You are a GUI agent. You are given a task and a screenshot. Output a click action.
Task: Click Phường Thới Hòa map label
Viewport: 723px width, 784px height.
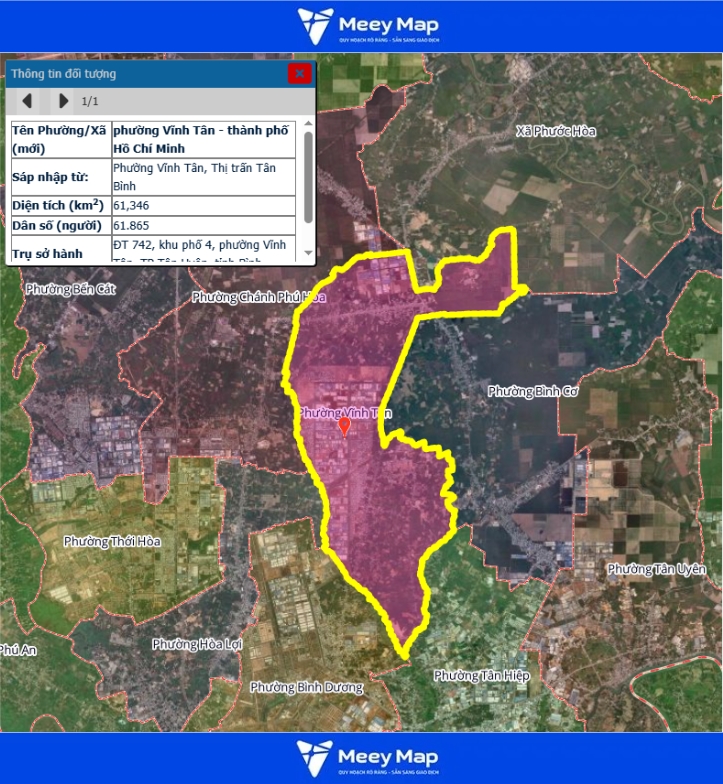(112, 541)
